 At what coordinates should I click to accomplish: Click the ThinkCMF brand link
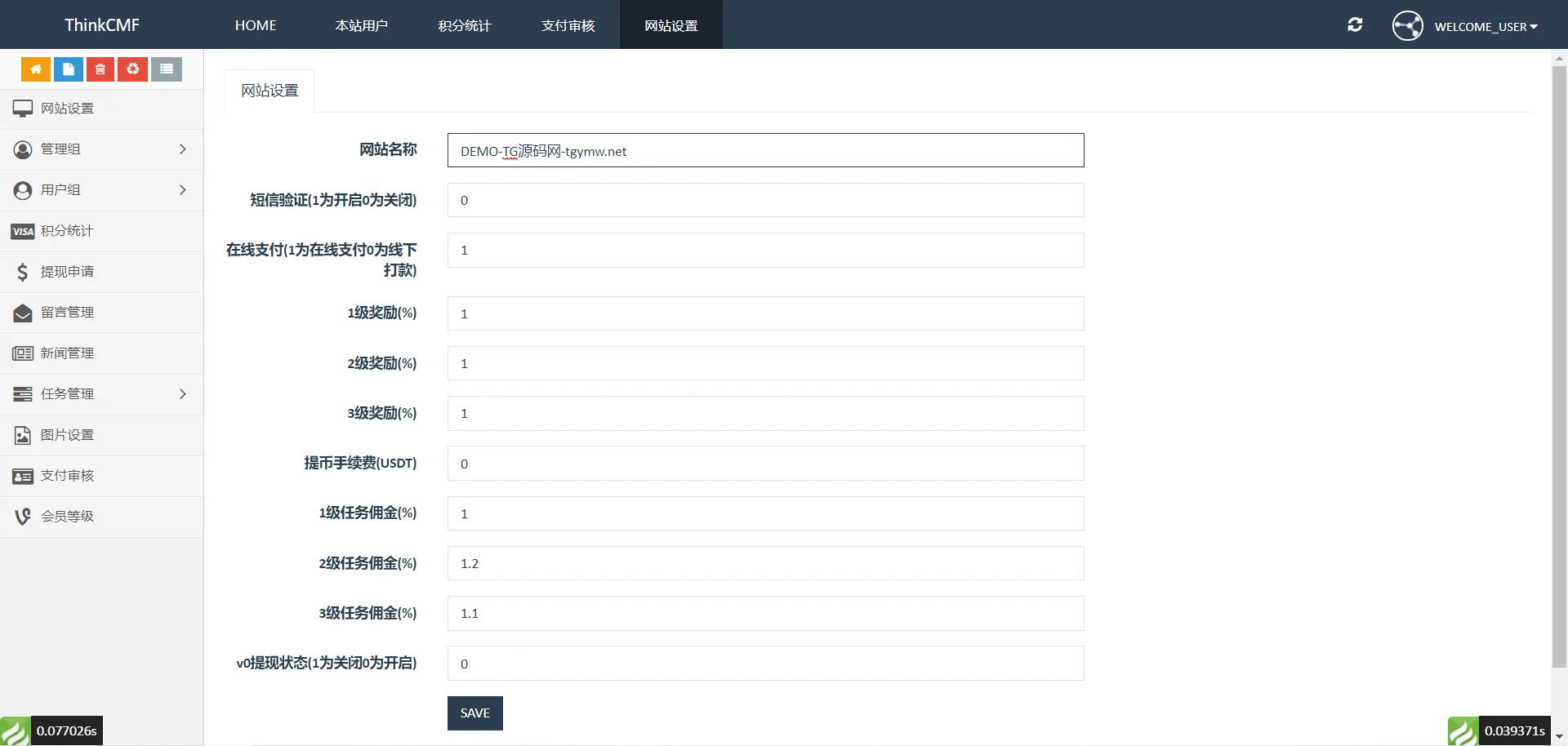102,25
